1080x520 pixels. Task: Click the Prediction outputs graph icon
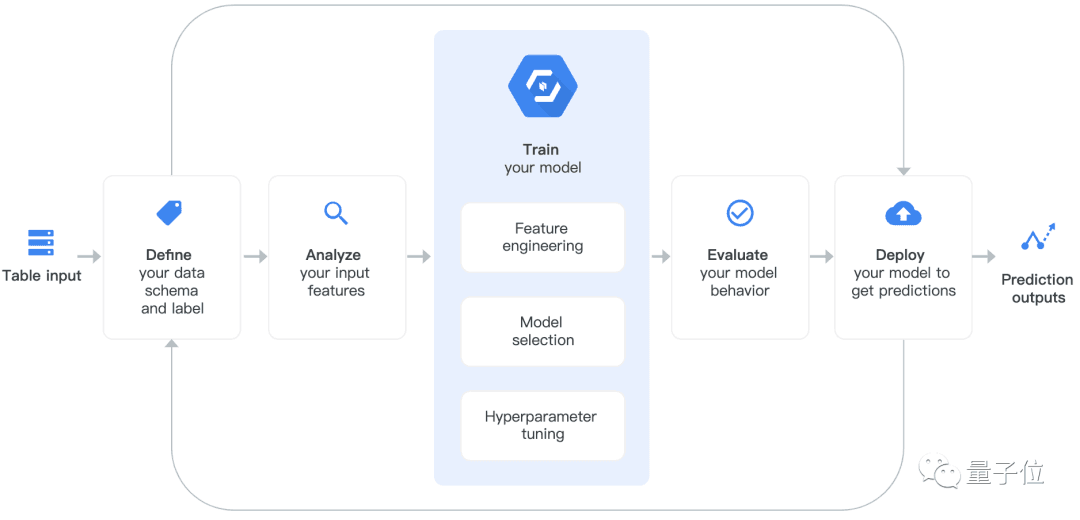click(1038, 236)
